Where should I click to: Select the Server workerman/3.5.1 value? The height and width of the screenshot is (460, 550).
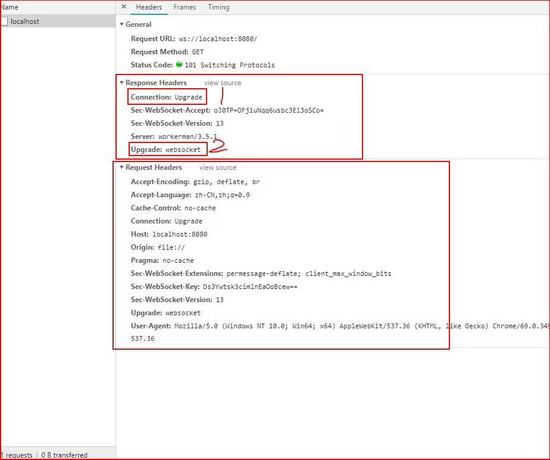188,136
